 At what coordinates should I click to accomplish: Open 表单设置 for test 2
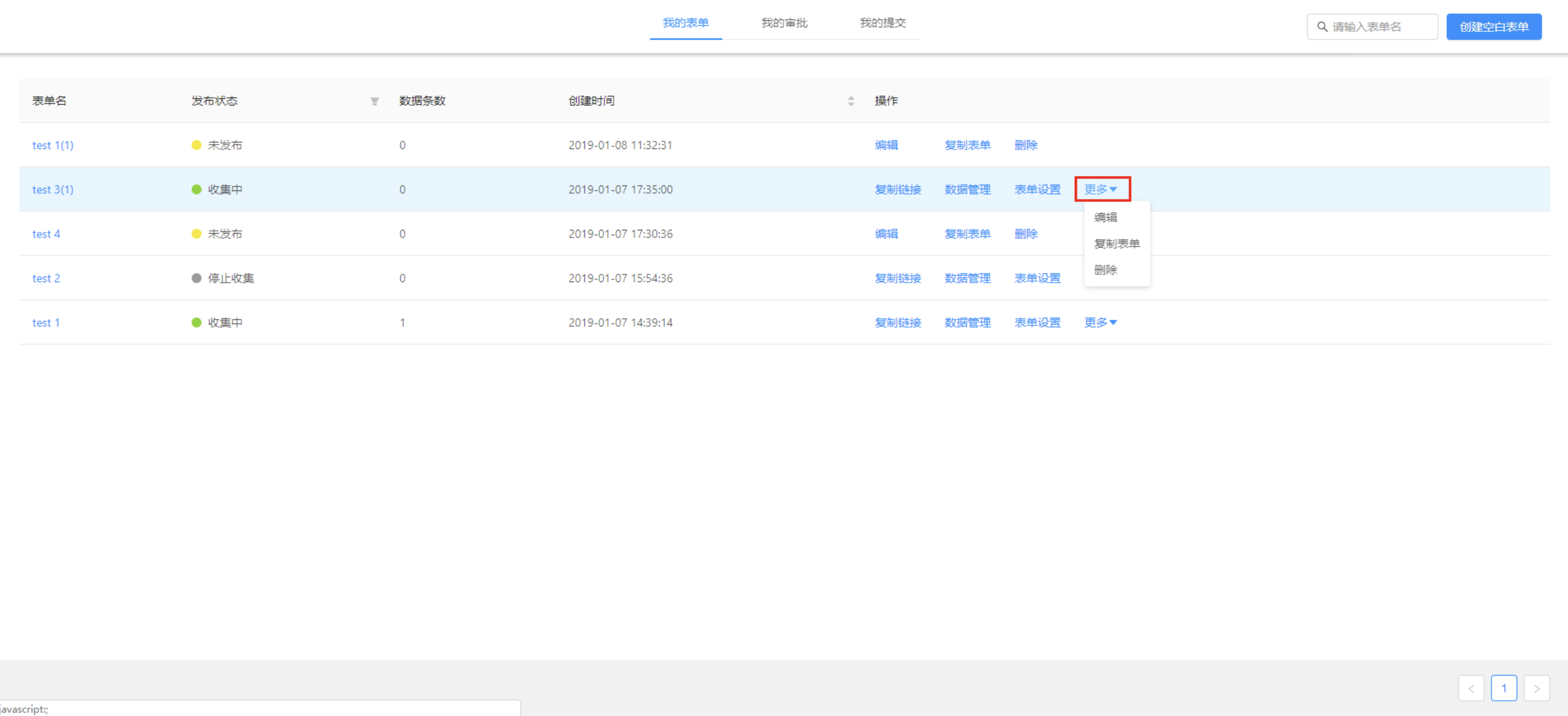(1037, 278)
